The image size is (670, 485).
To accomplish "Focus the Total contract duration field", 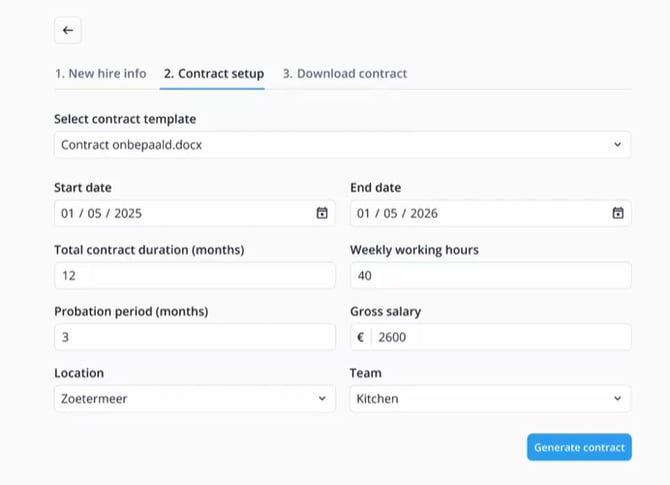I will (195, 276).
